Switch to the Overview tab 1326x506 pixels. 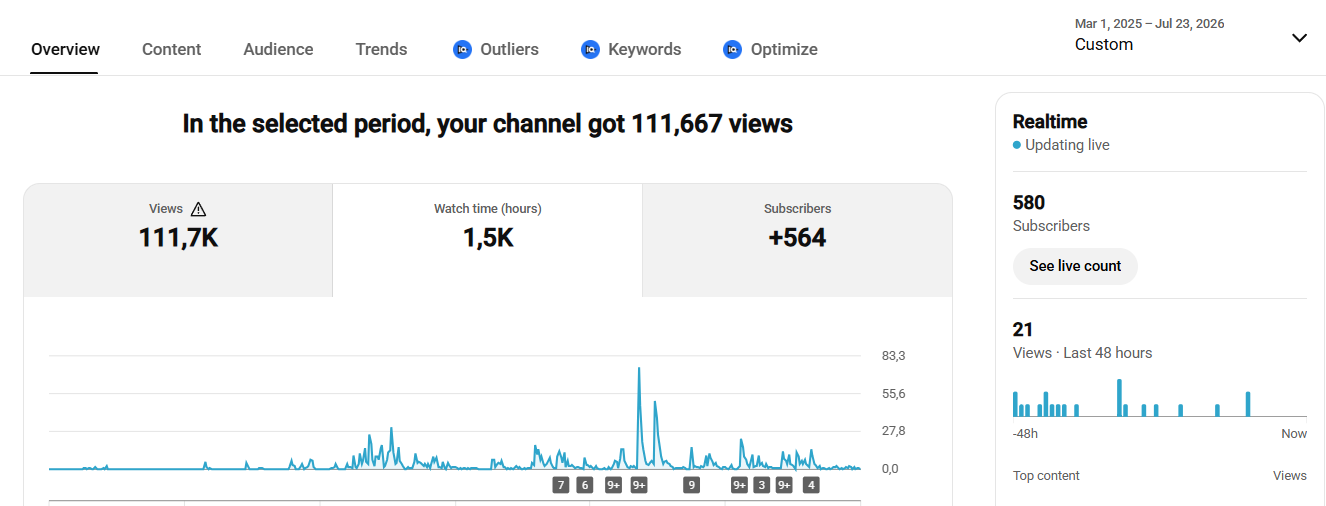pos(66,49)
